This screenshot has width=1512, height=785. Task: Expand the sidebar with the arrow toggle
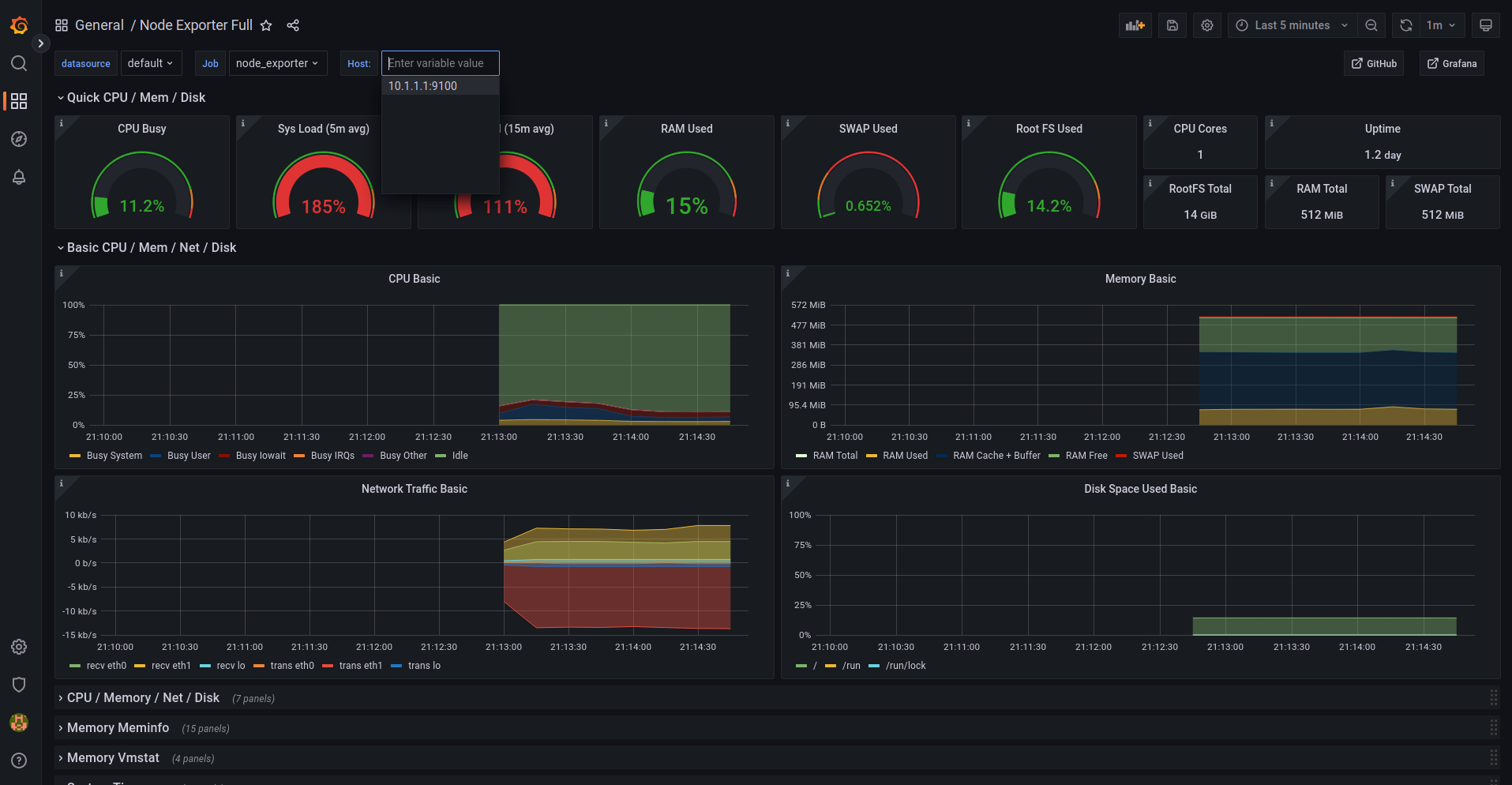coord(41,43)
